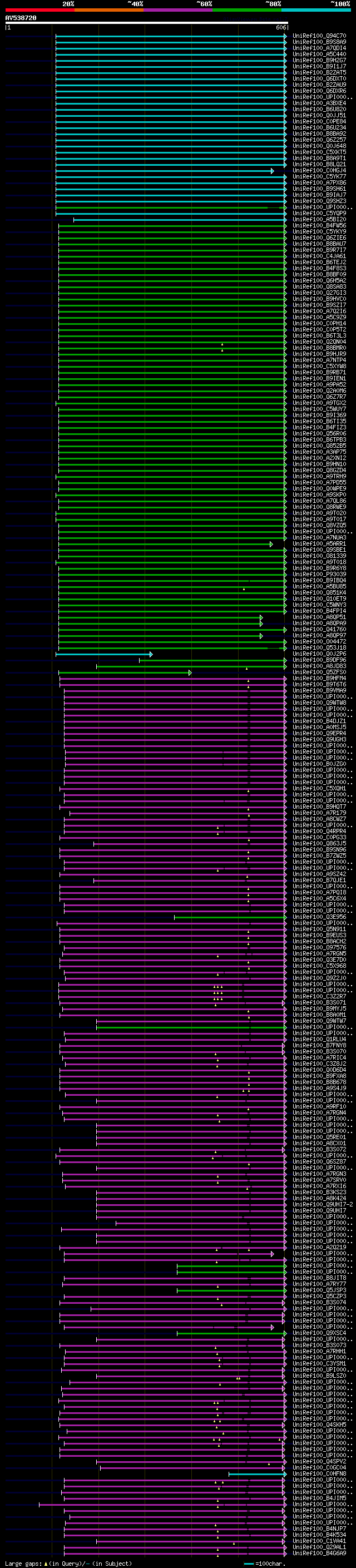Open entry UniRef100_Q4SPV2
The image size is (356, 1568).
point(319,1461)
